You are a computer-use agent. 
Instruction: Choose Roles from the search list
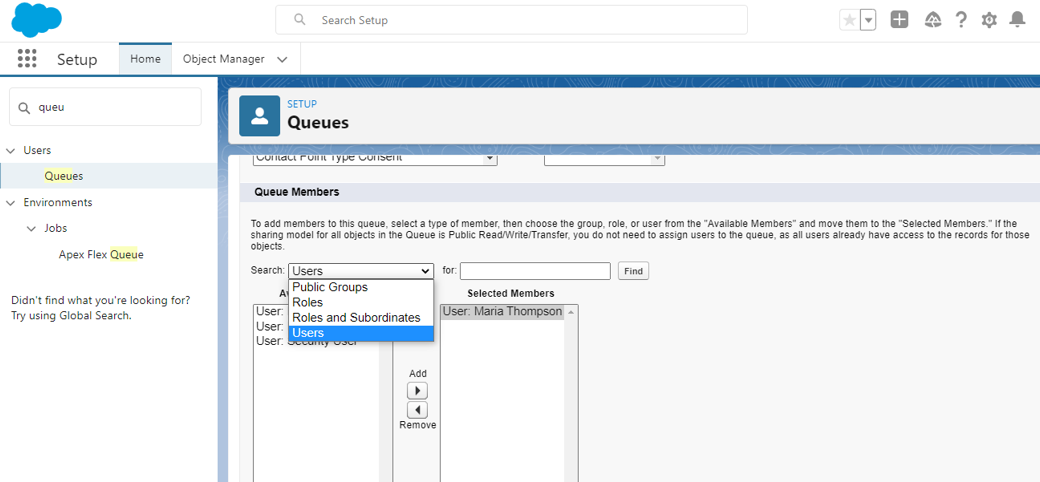click(x=361, y=302)
